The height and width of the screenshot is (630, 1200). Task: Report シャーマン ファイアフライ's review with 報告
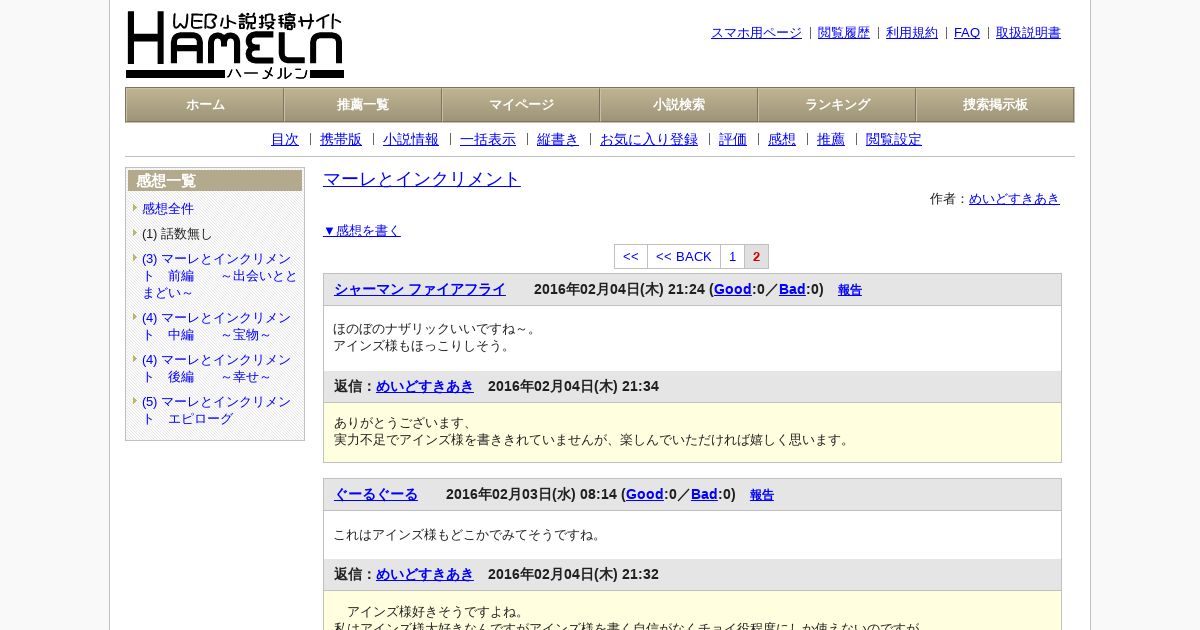[850, 290]
